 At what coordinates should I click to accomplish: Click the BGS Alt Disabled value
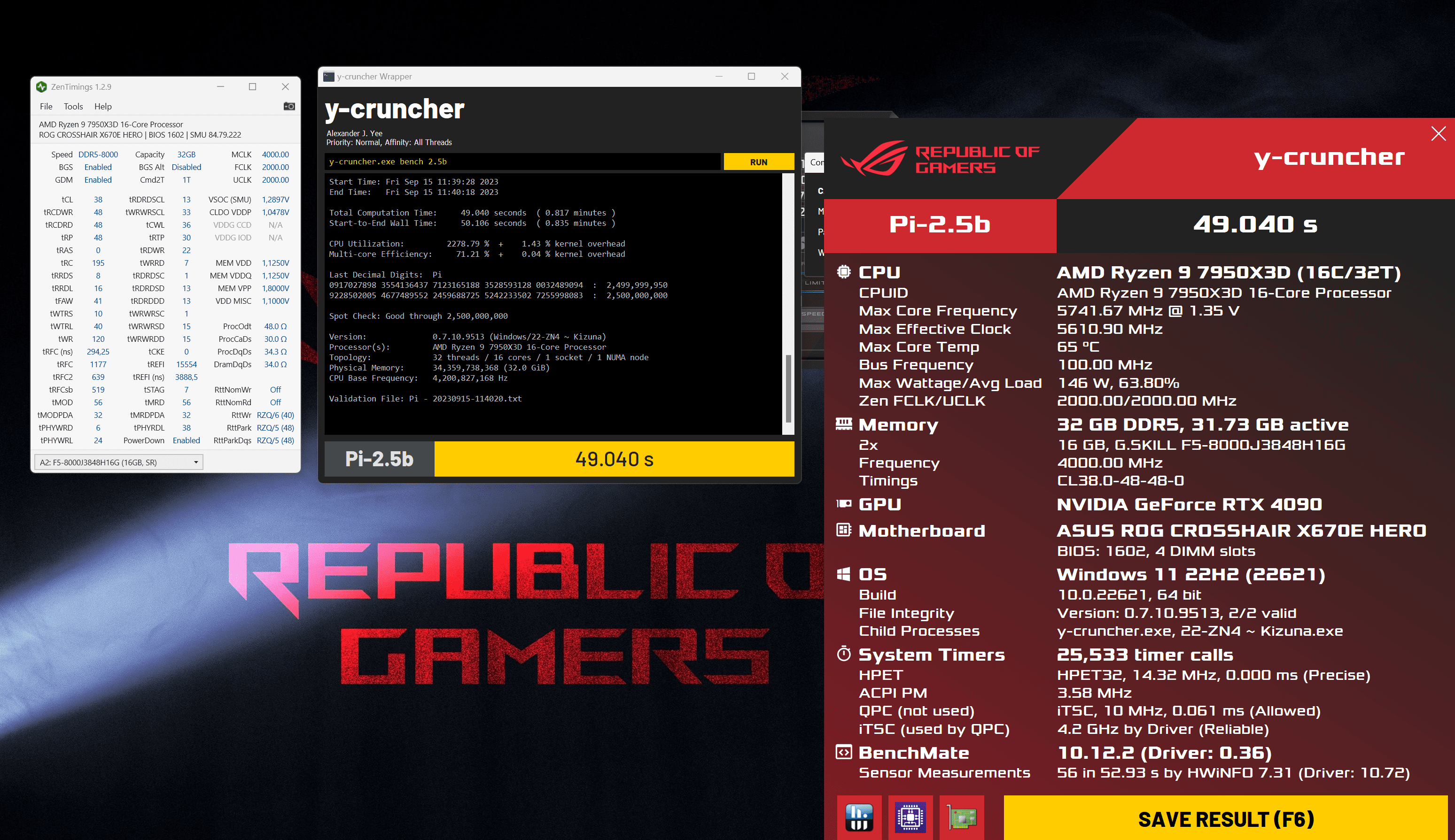click(x=187, y=167)
